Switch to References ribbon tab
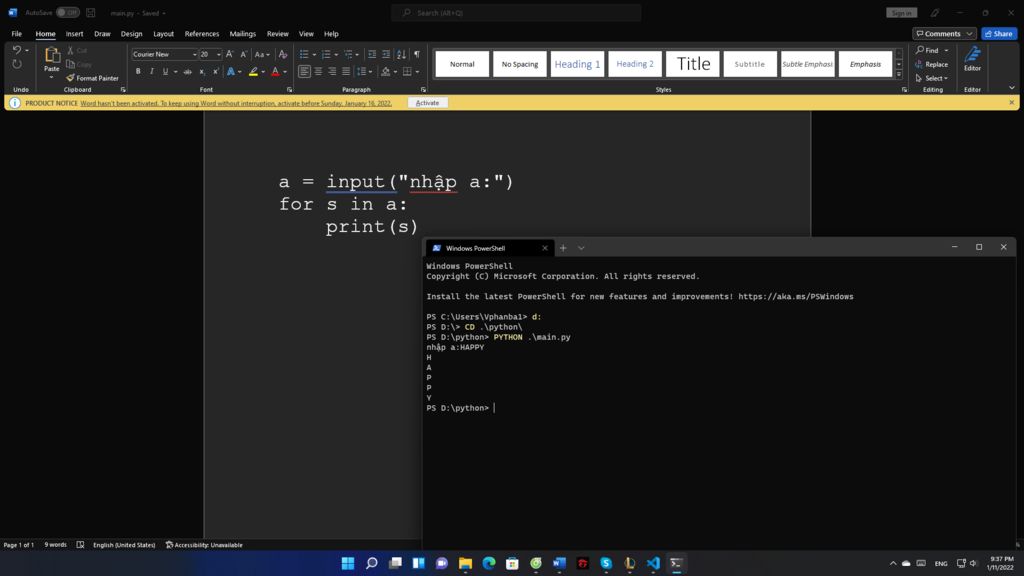The width and height of the screenshot is (1024, 576). [x=202, y=33]
